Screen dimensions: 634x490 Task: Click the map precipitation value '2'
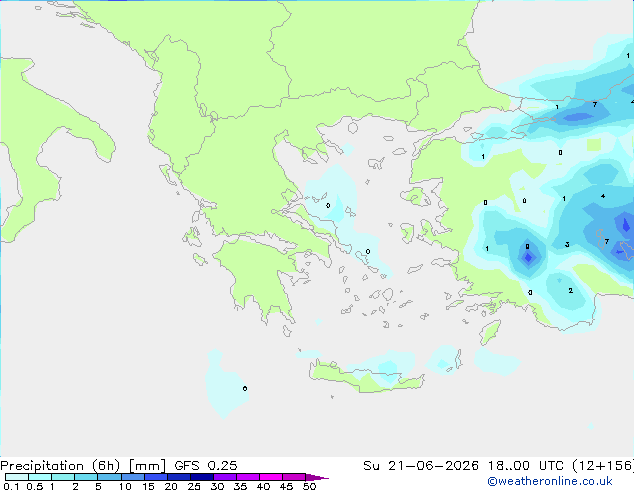point(571,291)
